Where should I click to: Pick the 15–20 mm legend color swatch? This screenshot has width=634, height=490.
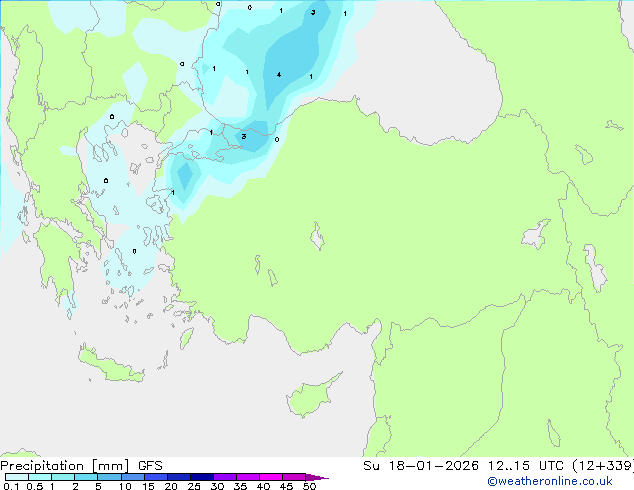click(156, 477)
